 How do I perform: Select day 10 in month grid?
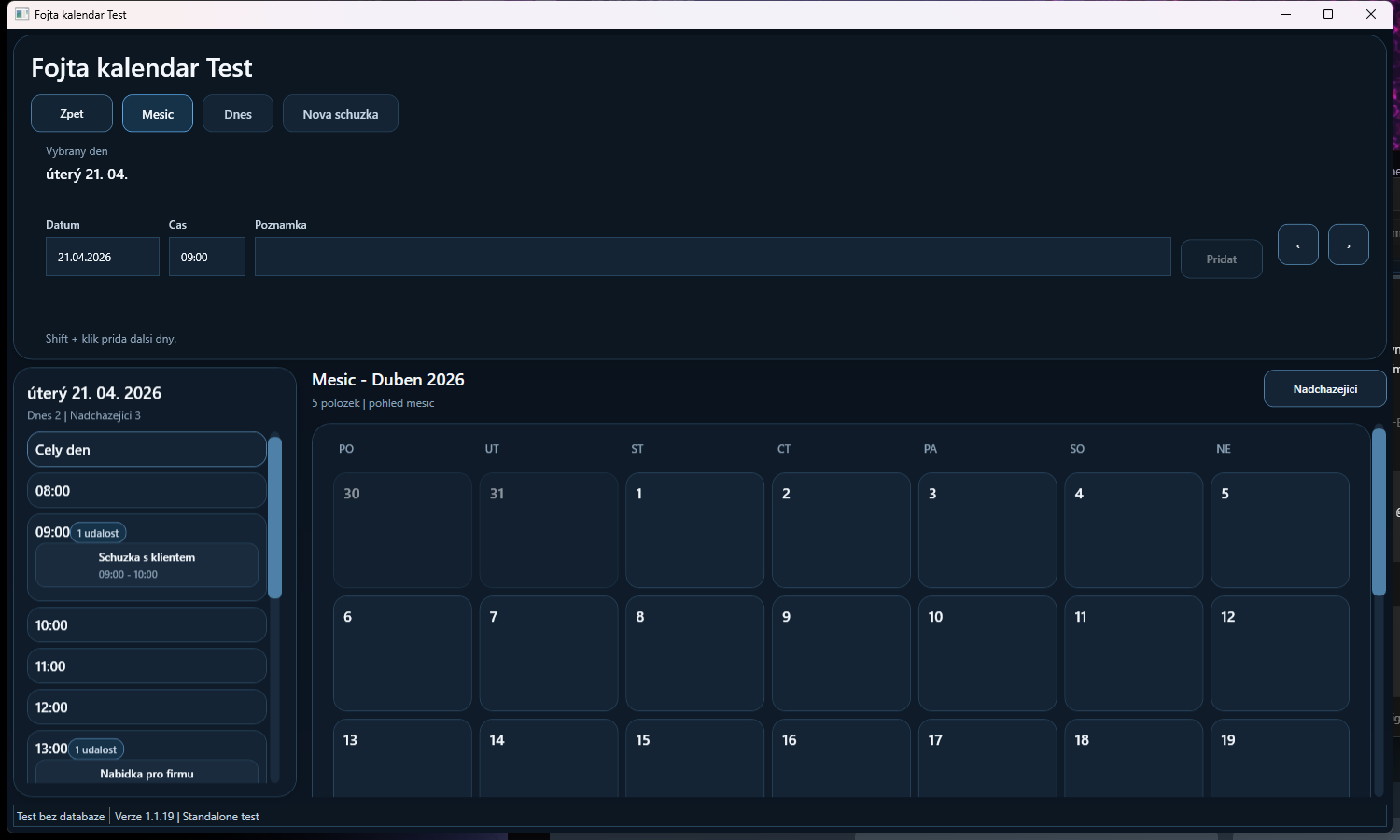point(987,653)
